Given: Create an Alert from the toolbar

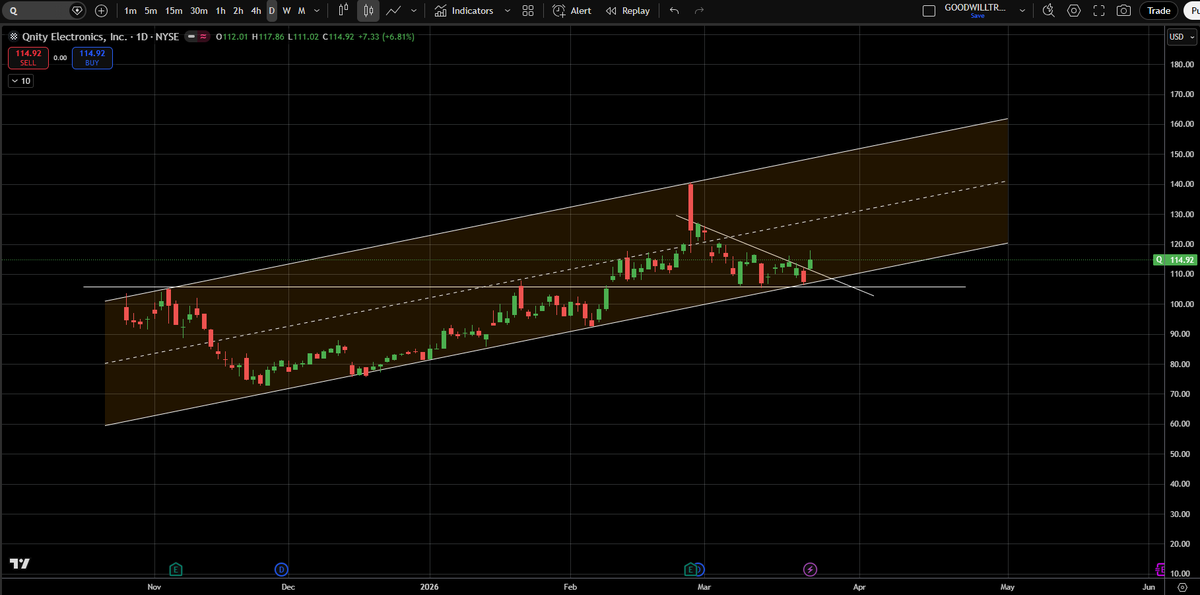Looking at the screenshot, I should (x=571, y=11).
